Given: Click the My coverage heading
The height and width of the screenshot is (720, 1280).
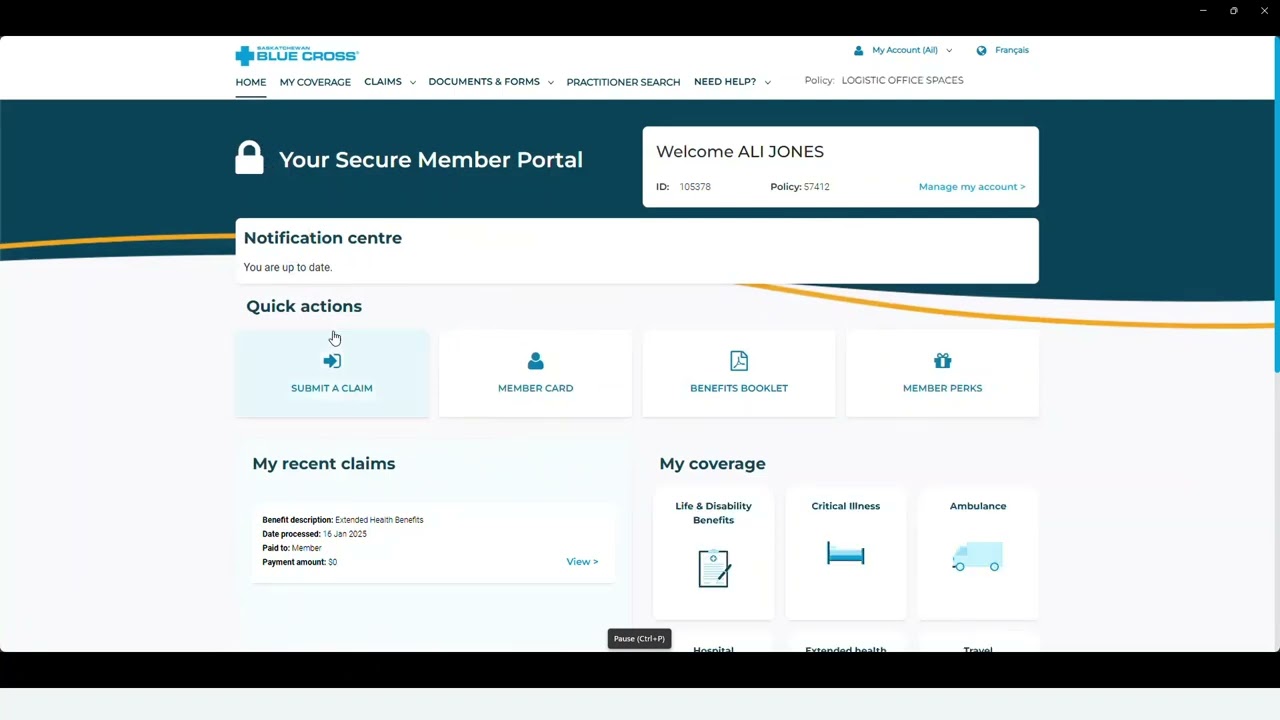Looking at the screenshot, I should (x=712, y=464).
